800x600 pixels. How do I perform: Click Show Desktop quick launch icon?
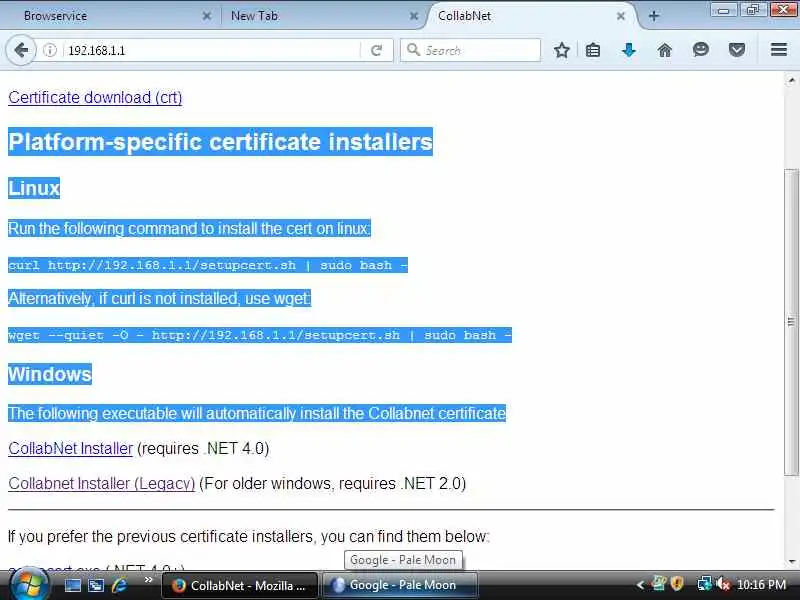click(72, 585)
